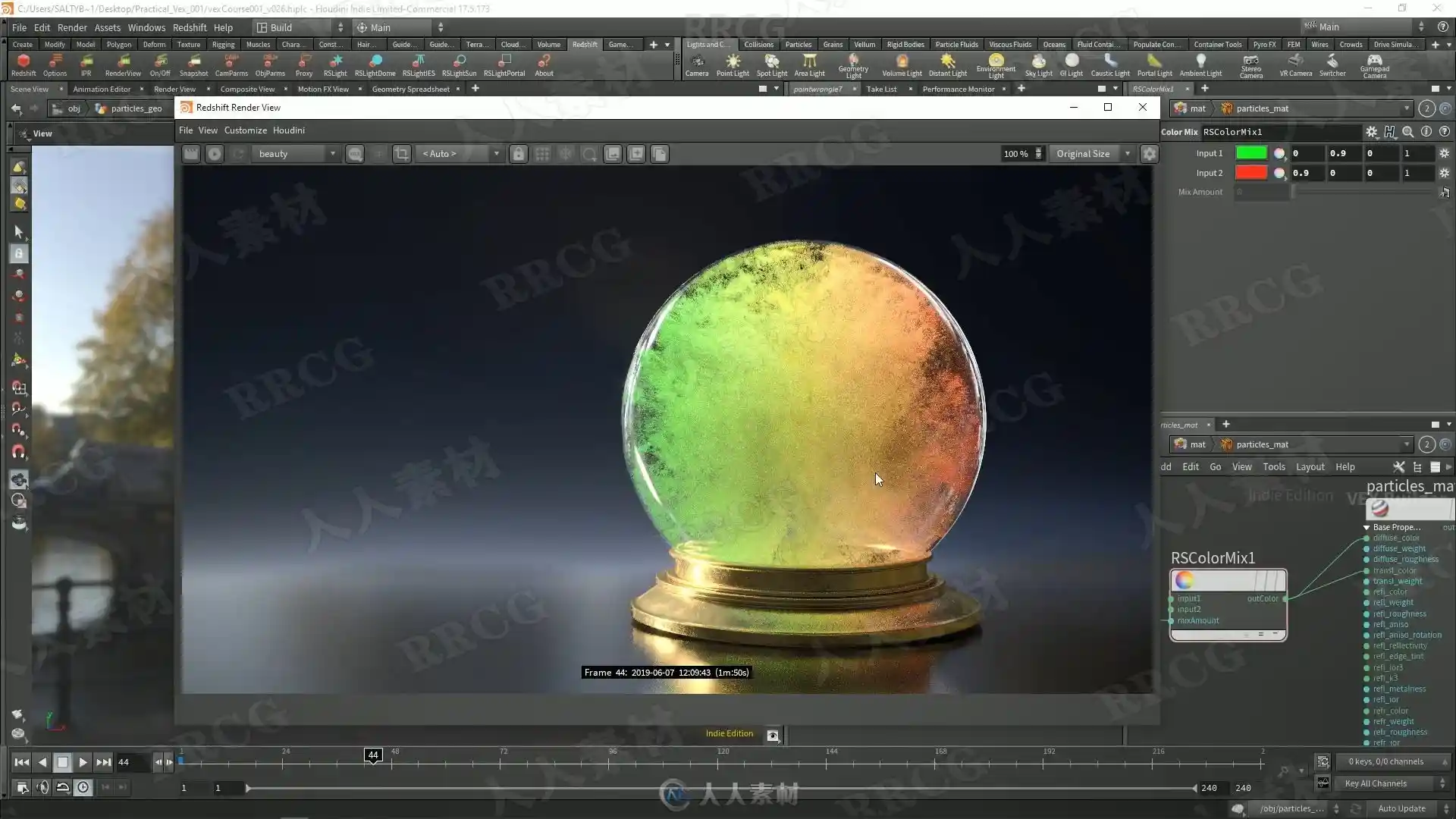Open the Redshift menu in main menu bar
Screen dimensions: 1456x819
(x=190, y=27)
